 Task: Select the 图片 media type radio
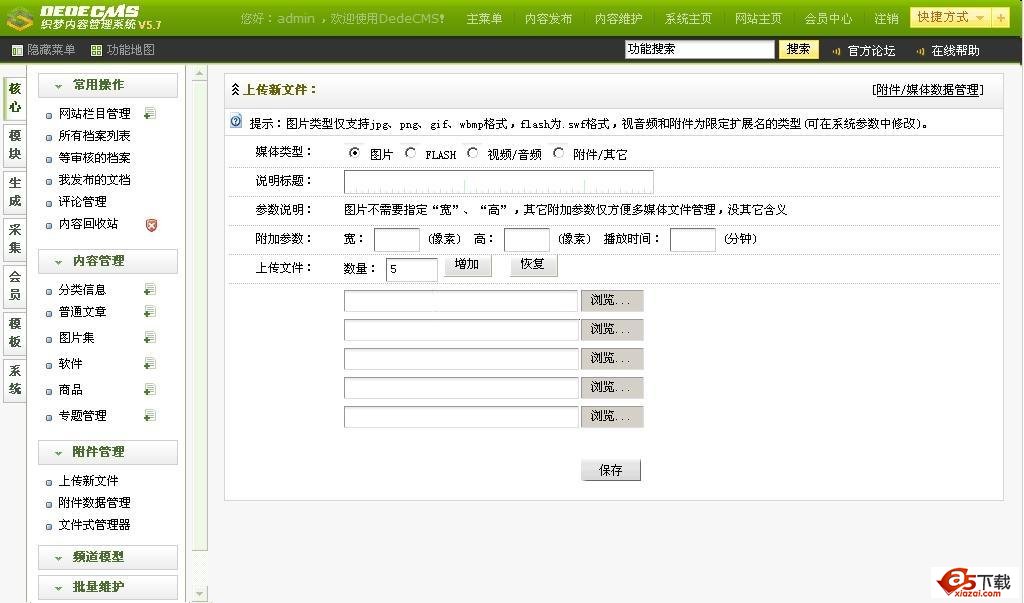point(354,153)
